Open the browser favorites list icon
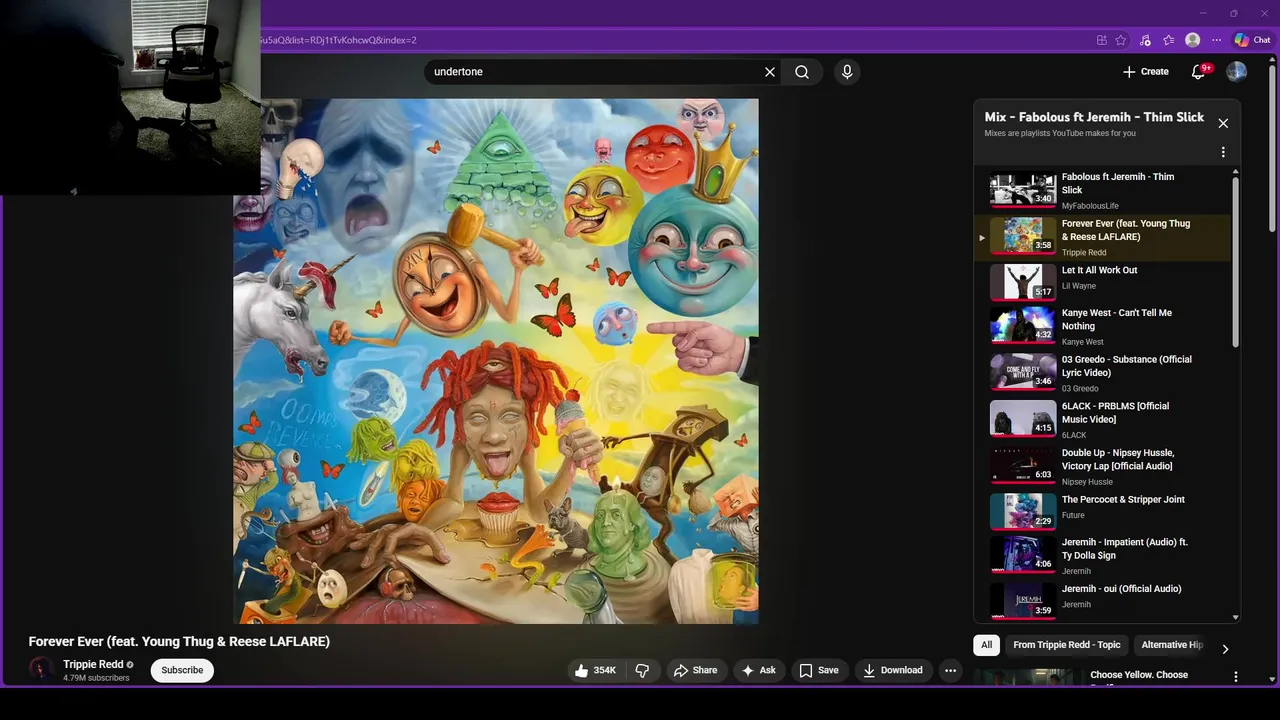 [1169, 40]
